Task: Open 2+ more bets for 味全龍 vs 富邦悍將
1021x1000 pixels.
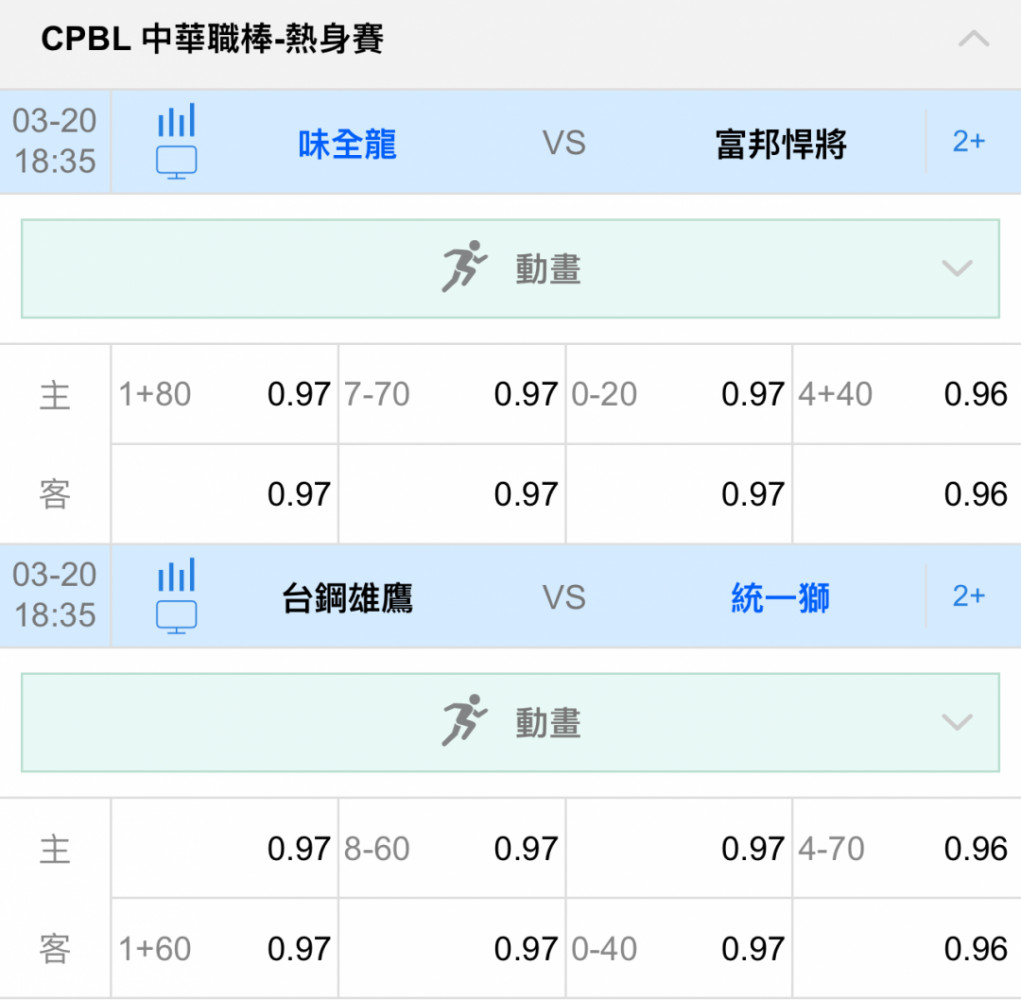Action: click(969, 141)
